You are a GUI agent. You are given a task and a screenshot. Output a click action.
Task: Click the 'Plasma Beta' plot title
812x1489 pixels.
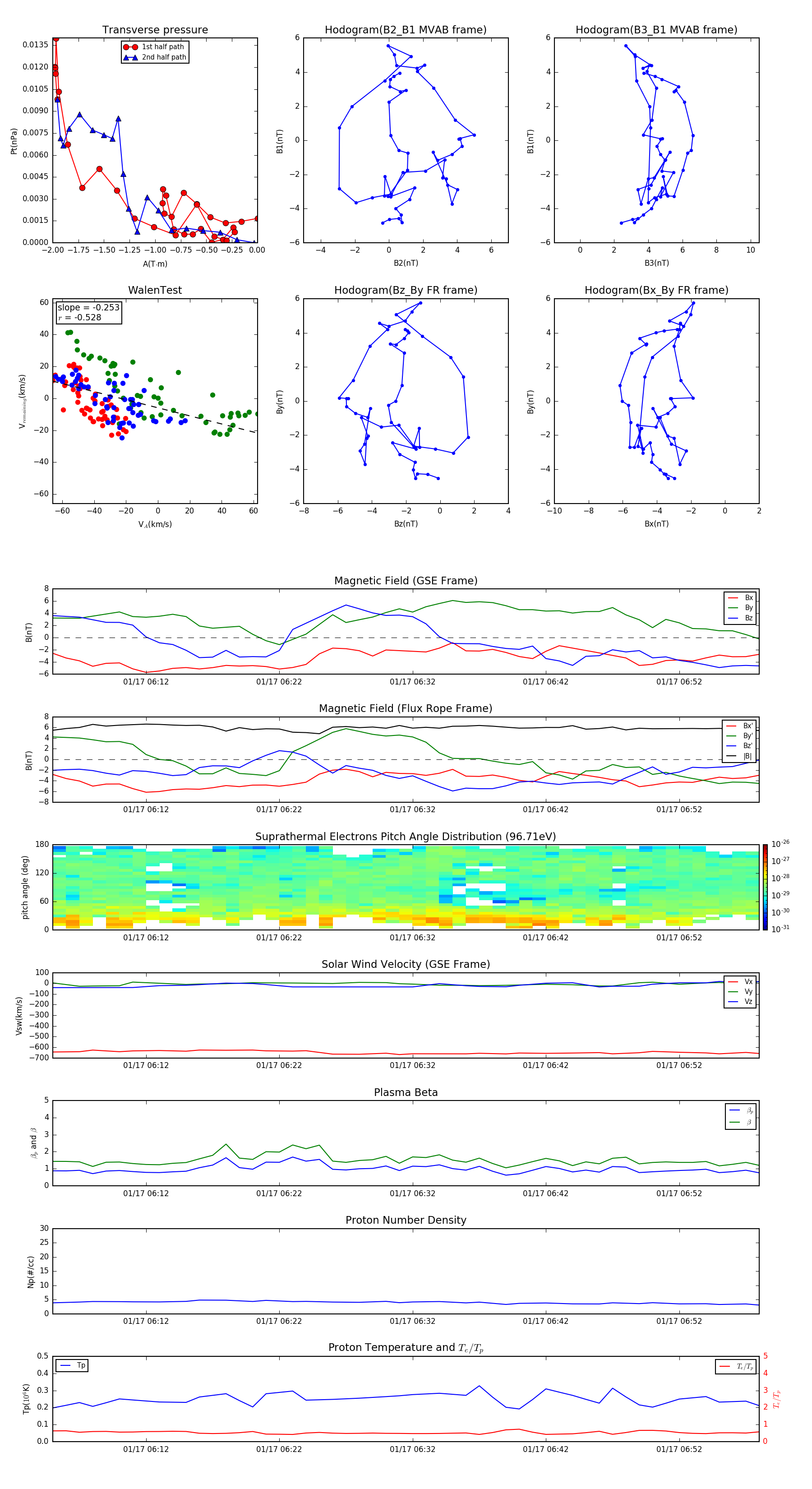tap(406, 1092)
